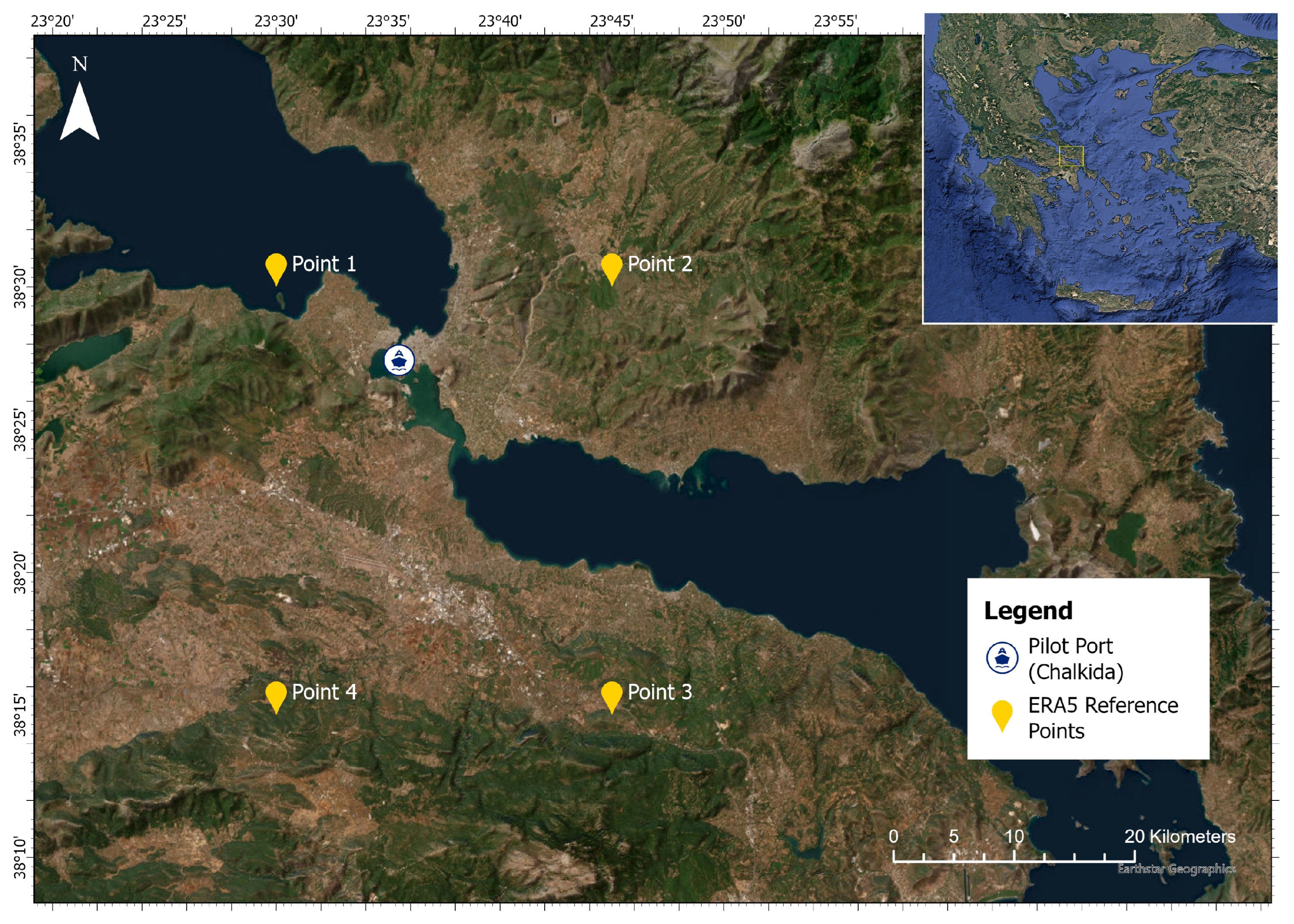Viewport: 1294px width, 924px height.
Task: Click the 'Point 1' text label
Action: point(324,264)
